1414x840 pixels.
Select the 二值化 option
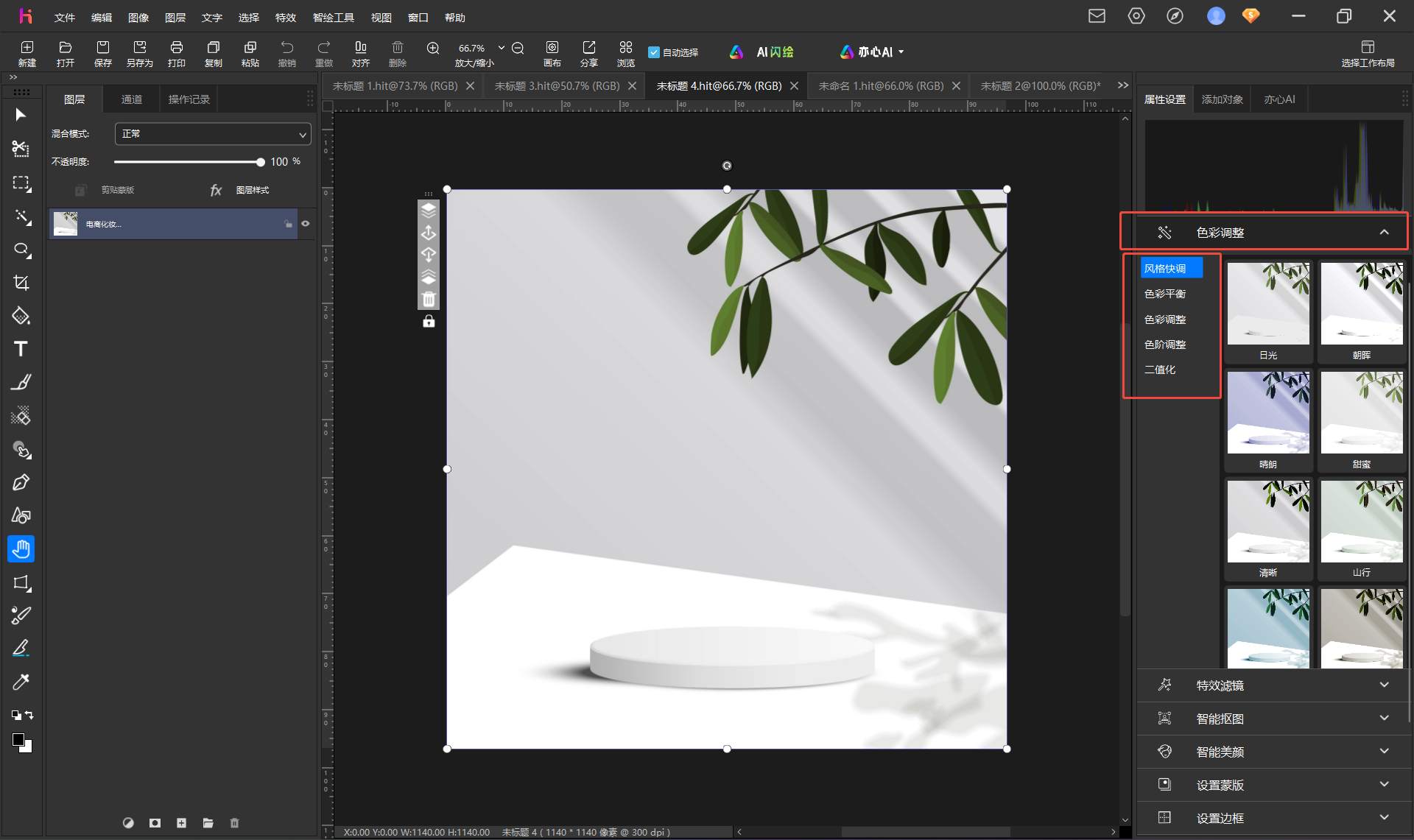tap(1160, 370)
